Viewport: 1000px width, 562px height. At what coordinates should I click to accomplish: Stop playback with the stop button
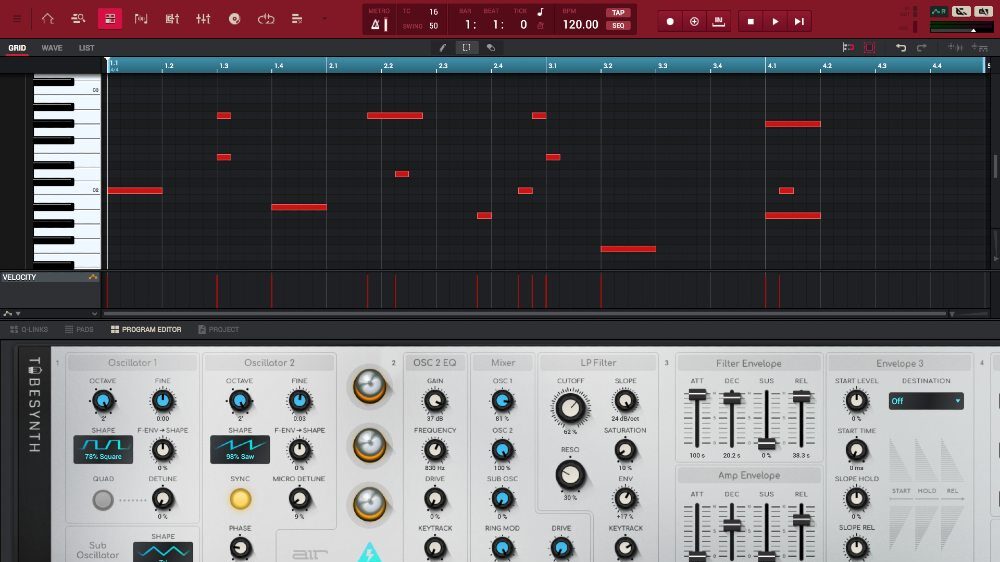[x=751, y=21]
